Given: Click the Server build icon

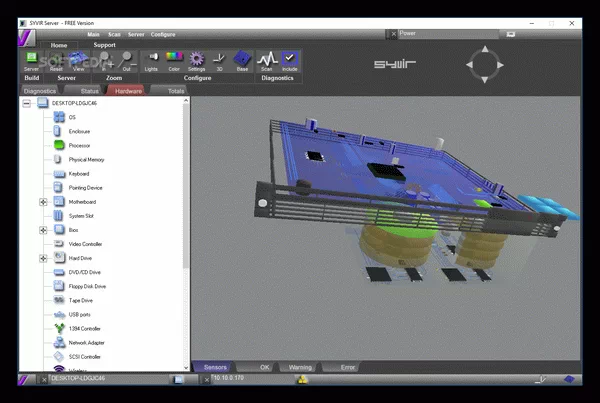Looking at the screenshot, I should [31, 59].
